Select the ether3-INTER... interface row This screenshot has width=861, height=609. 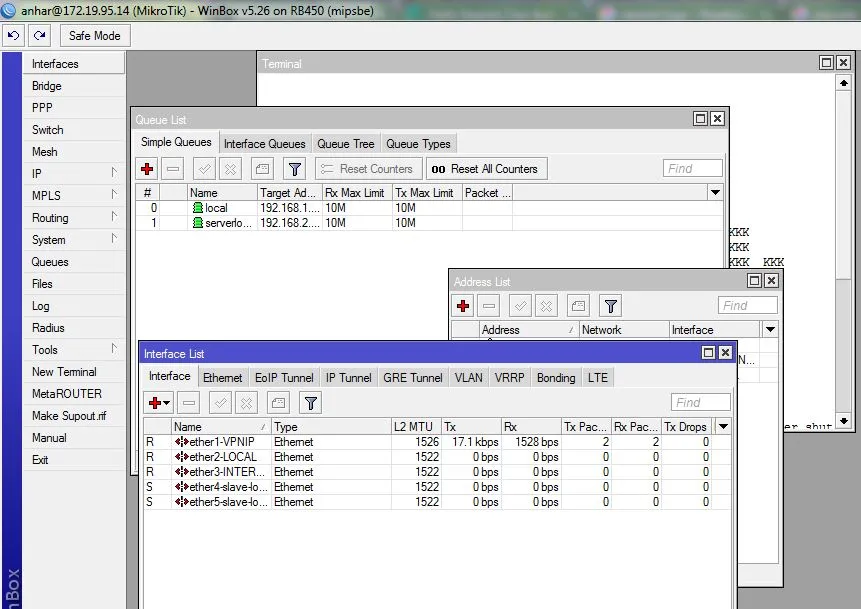click(x=437, y=472)
